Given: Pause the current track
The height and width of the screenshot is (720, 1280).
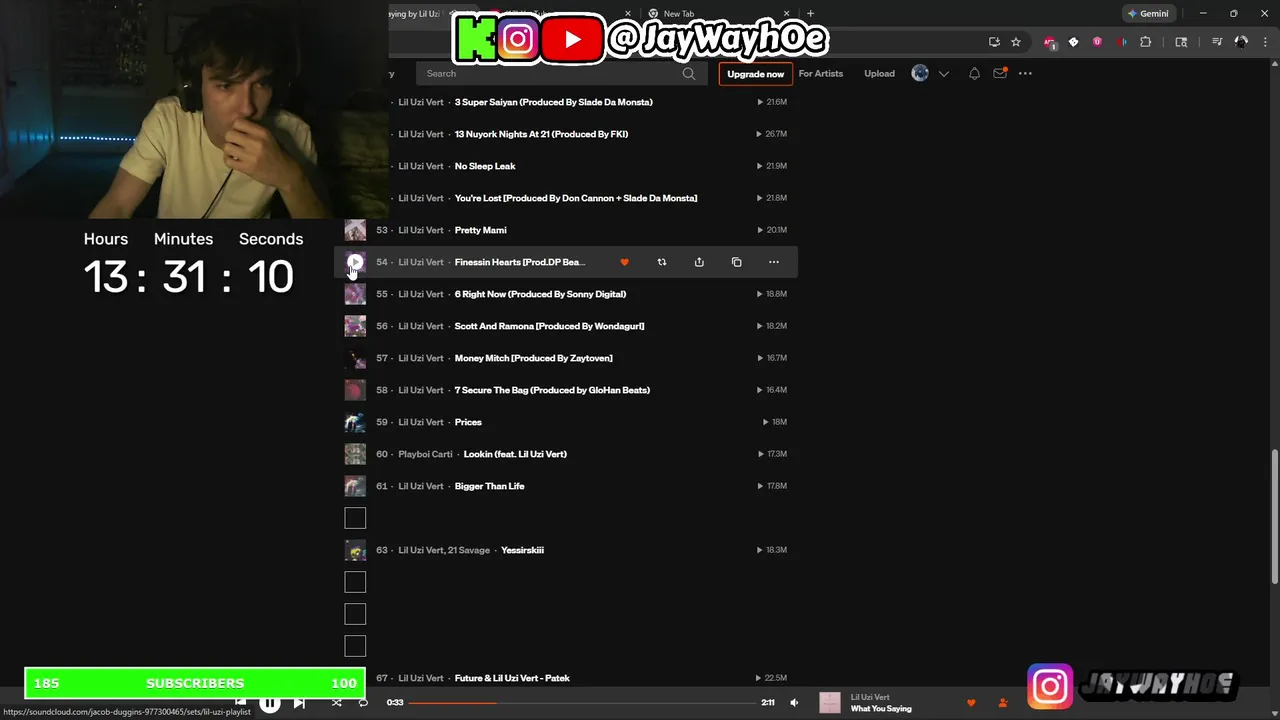Looking at the screenshot, I should point(270,703).
